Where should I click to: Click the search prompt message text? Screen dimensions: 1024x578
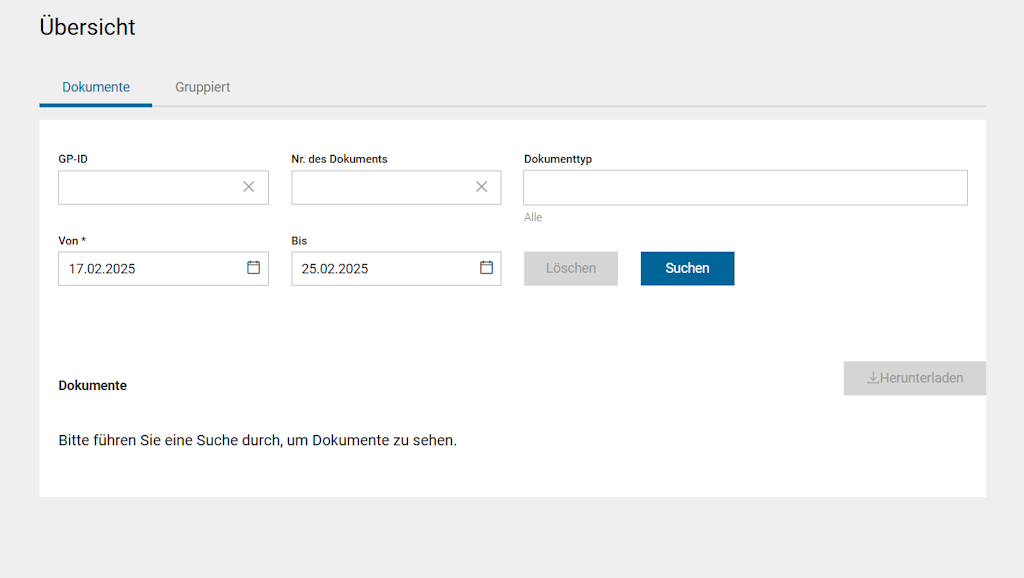point(257,440)
